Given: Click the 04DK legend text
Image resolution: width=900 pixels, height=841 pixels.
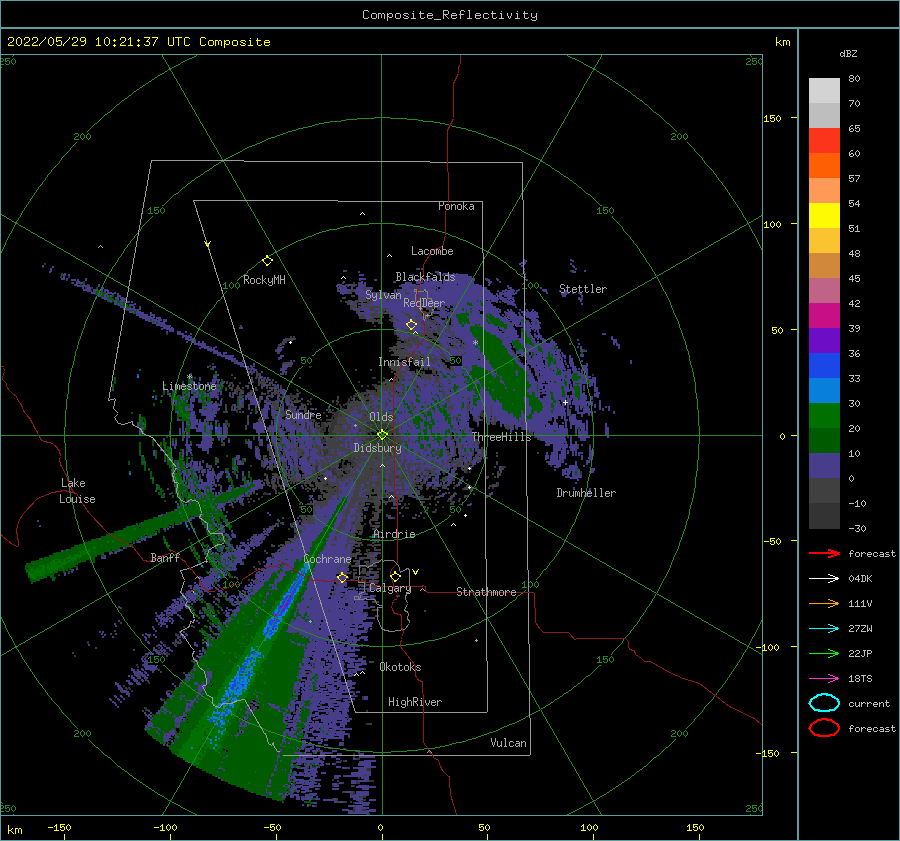Looking at the screenshot, I should click(860, 579).
